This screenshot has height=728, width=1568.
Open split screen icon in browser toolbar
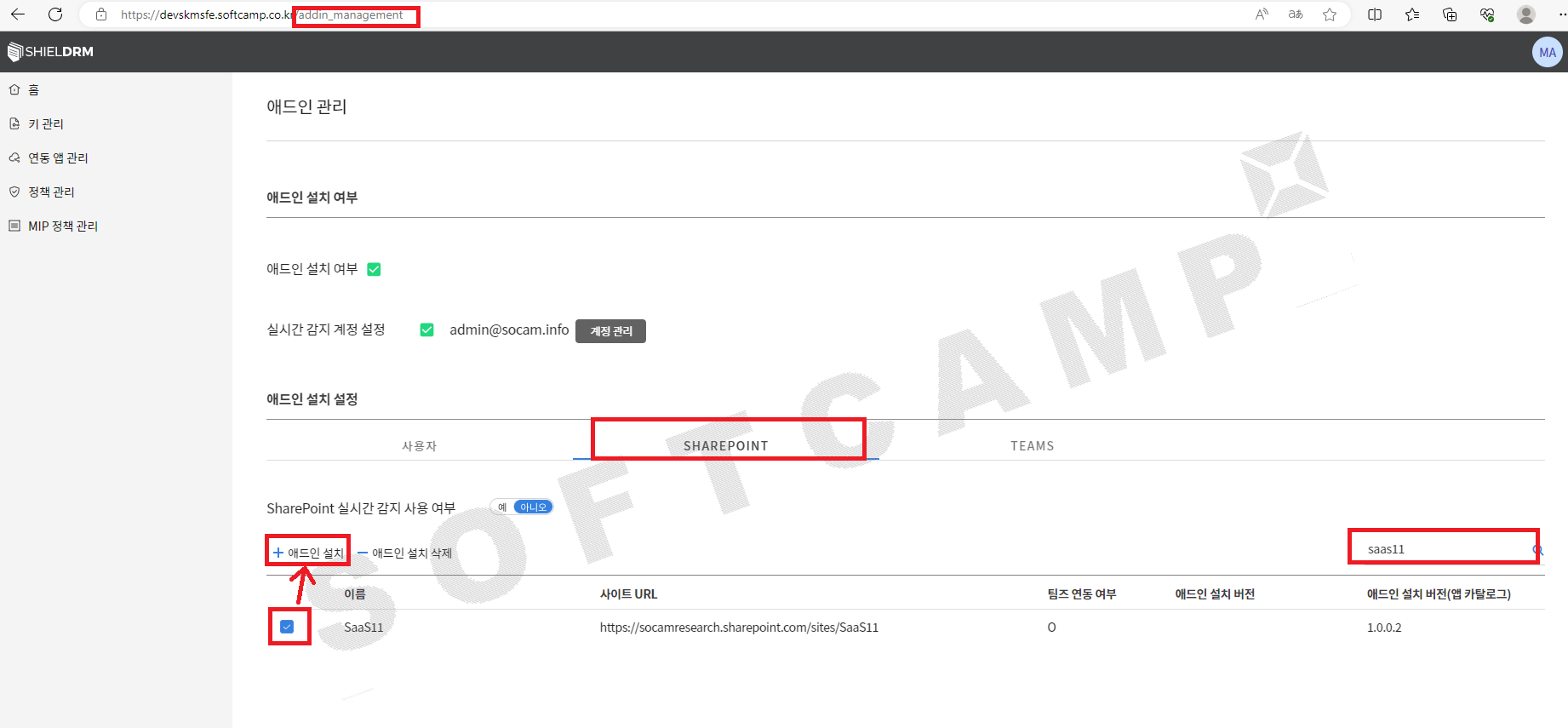[x=1375, y=14]
